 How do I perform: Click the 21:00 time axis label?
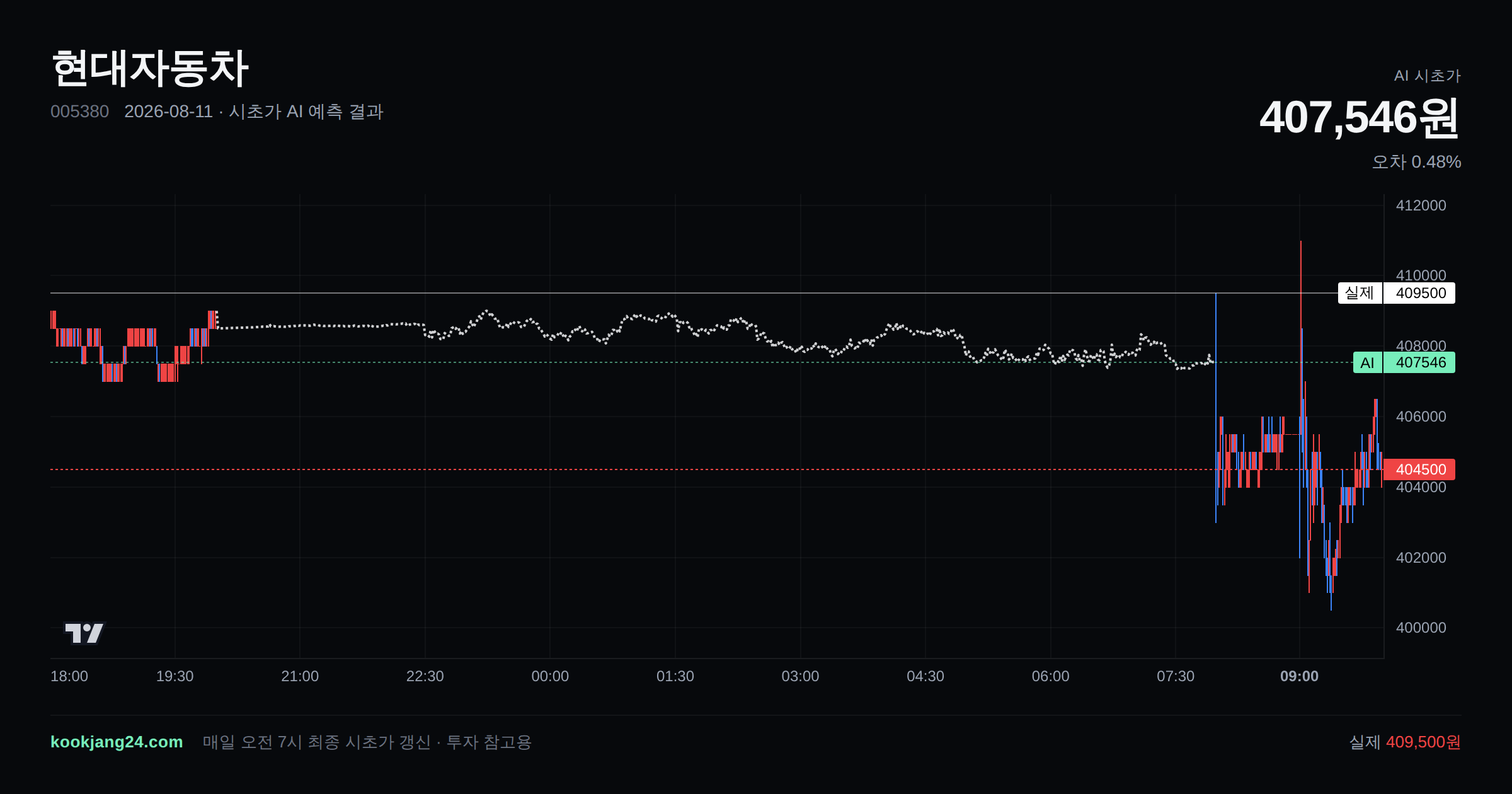[x=300, y=676]
